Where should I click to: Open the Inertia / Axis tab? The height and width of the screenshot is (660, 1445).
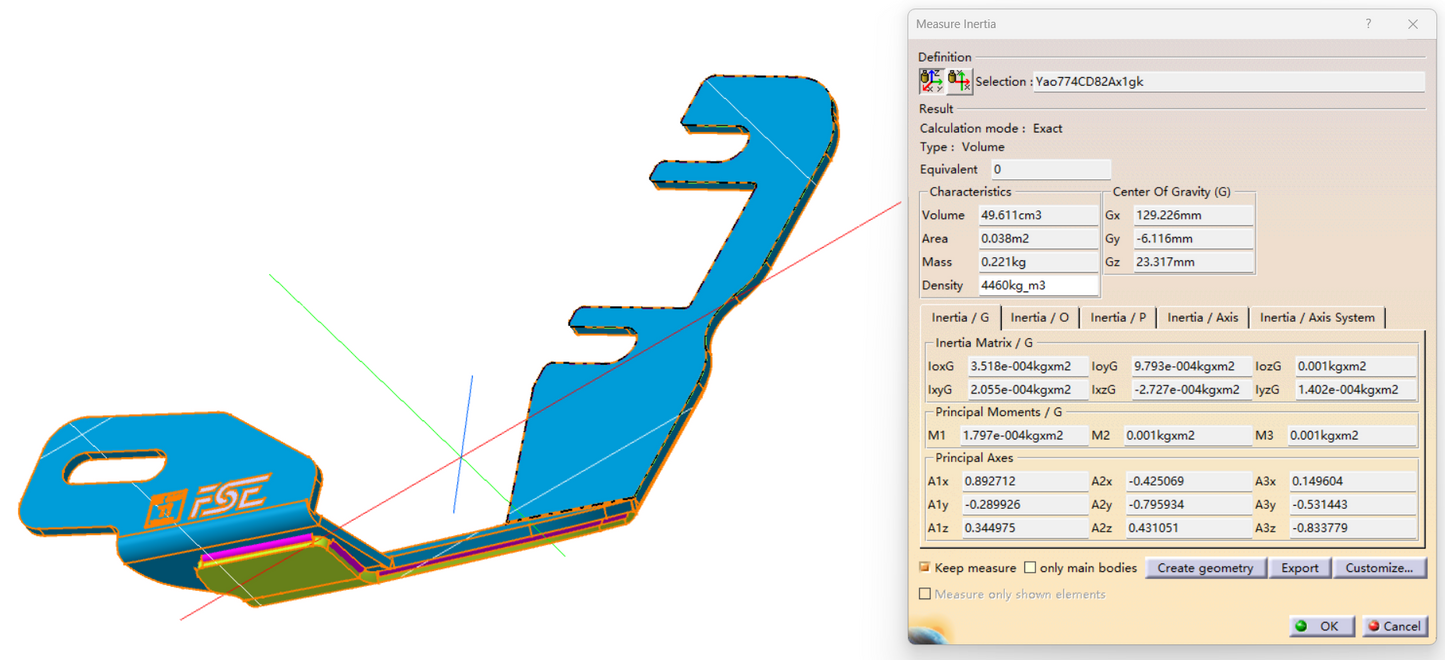click(1202, 317)
